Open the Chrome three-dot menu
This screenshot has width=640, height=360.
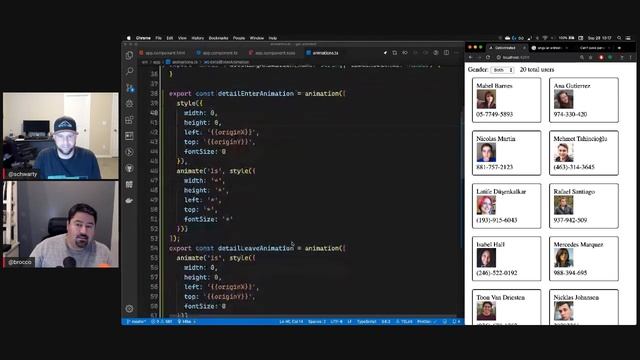click(631, 58)
